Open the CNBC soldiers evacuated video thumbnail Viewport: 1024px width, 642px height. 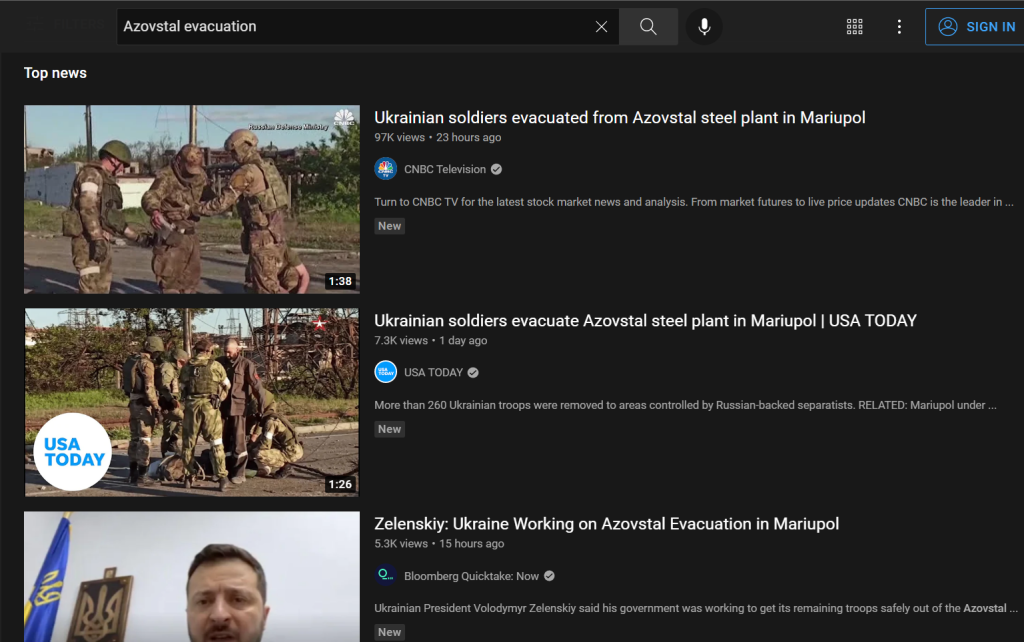[x=192, y=199]
